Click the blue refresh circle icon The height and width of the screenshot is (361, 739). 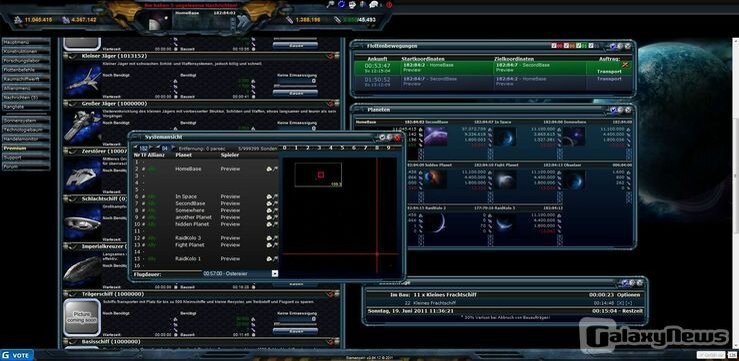(342, 4)
